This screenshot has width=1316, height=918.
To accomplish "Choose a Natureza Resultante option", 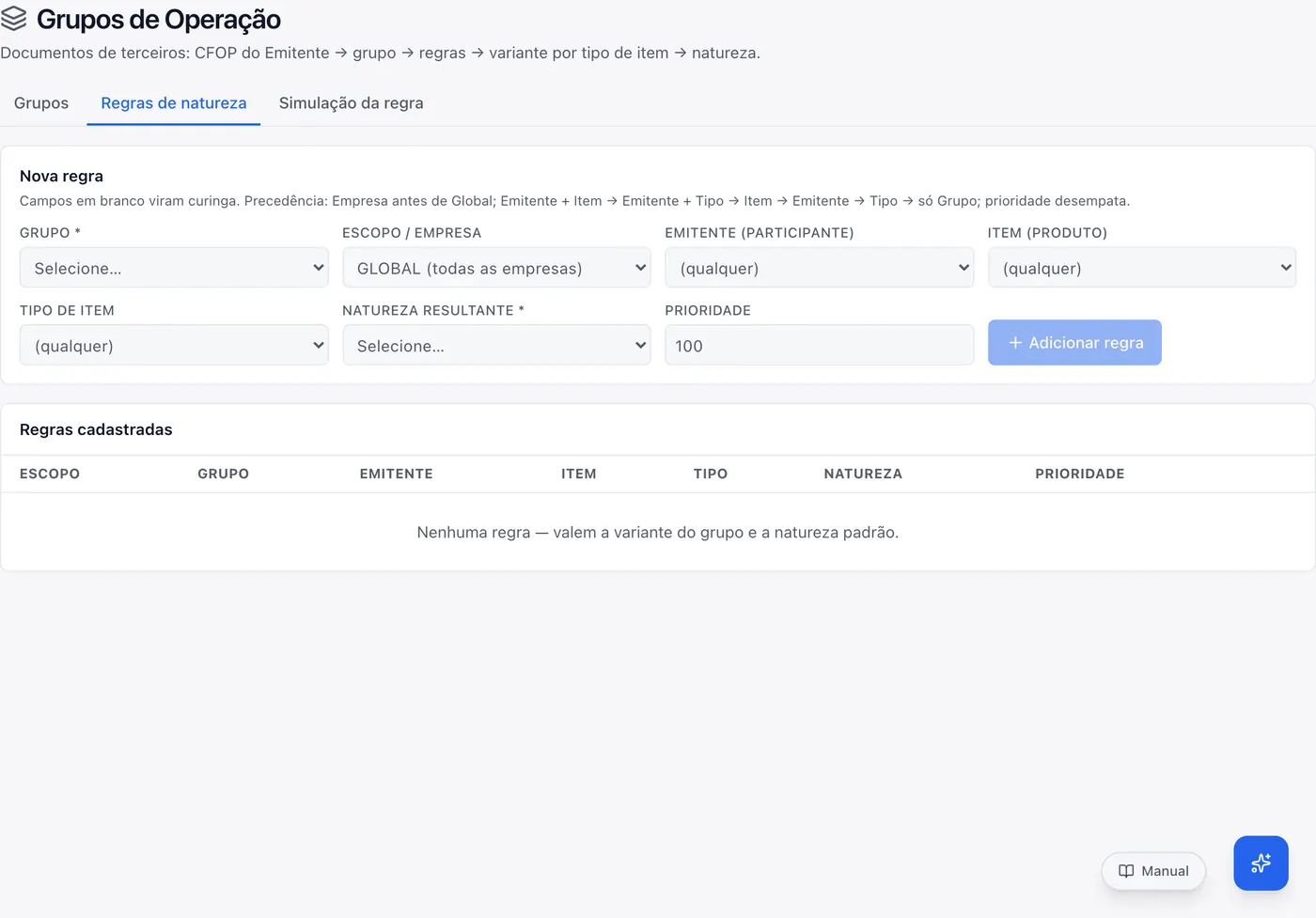I will pyautogui.click(x=496, y=346).
